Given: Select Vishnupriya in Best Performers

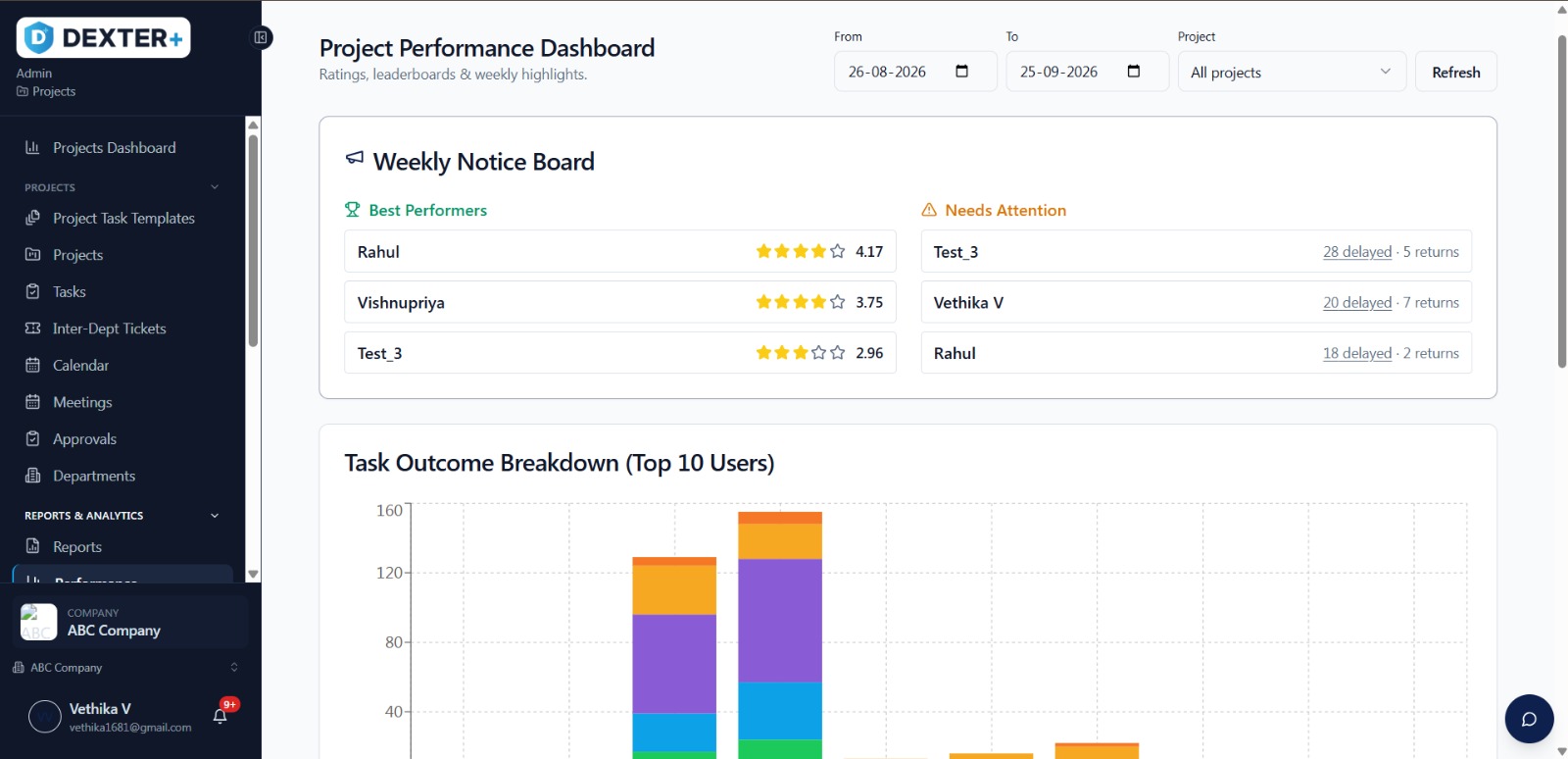Looking at the screenshot, I should 620,302.
